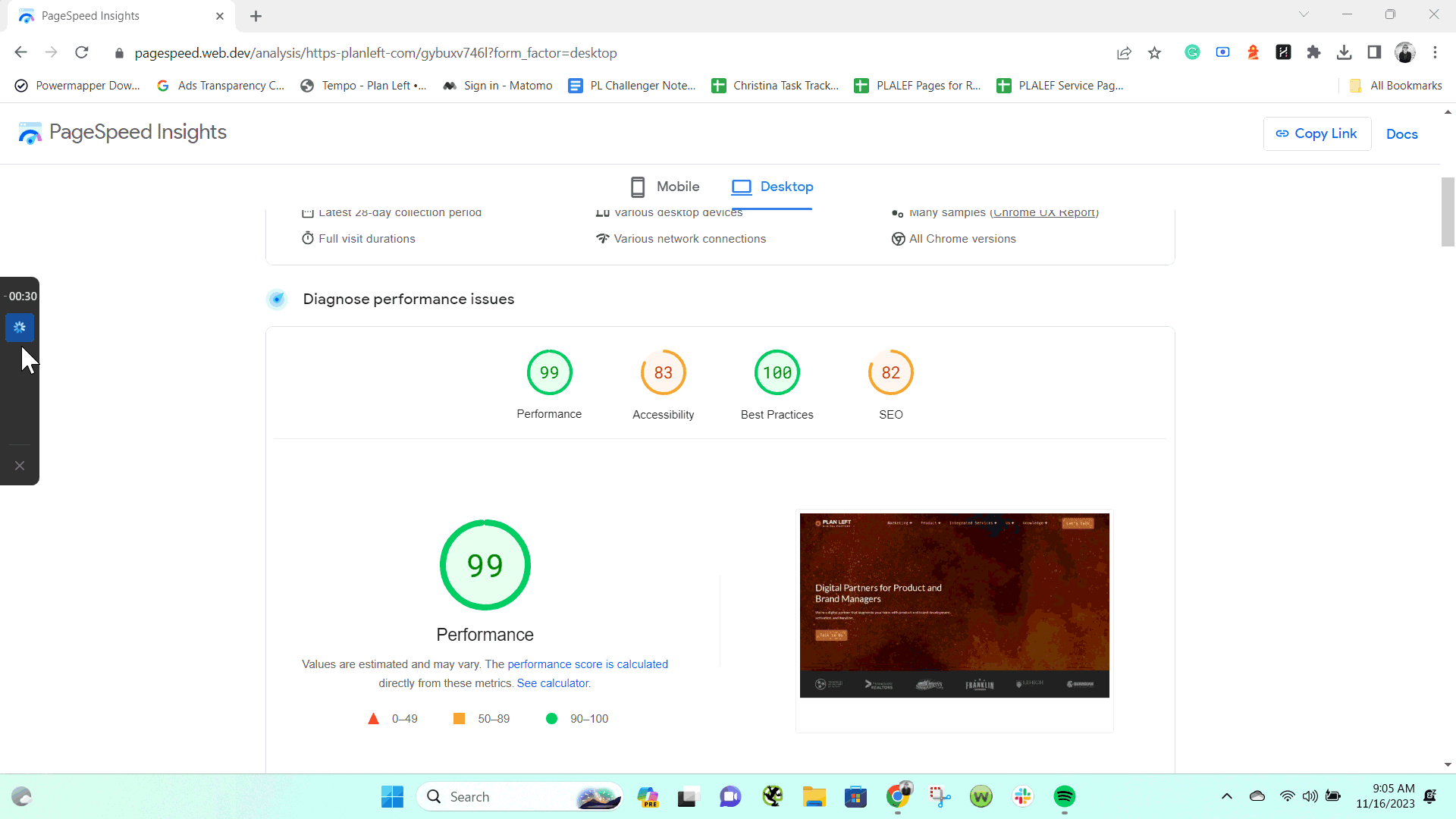Open the Docs link
Screen dimensions: 1456x819
[x=1401, y=134]
